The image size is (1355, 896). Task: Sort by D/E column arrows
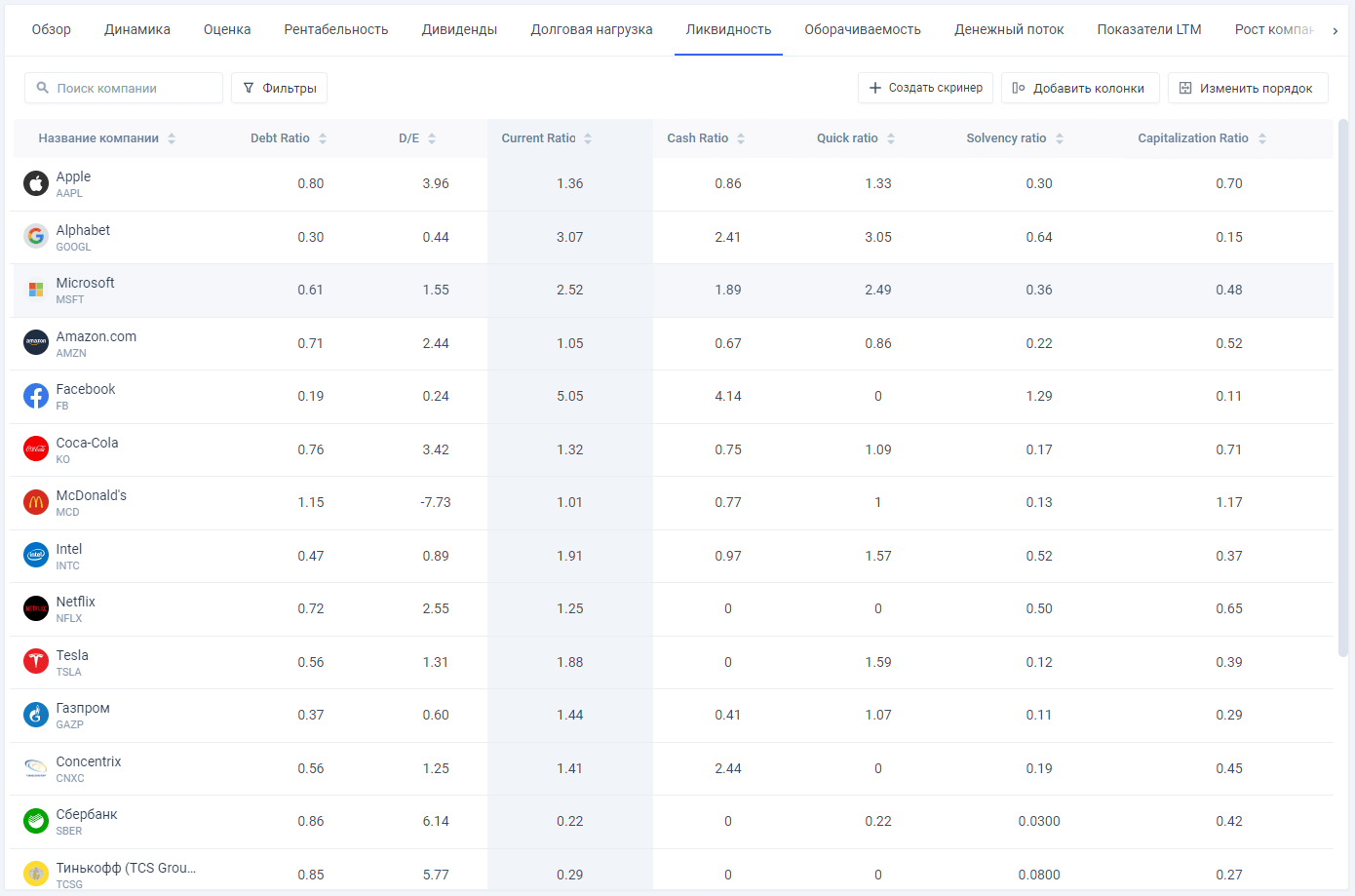[x=432, y=138]
